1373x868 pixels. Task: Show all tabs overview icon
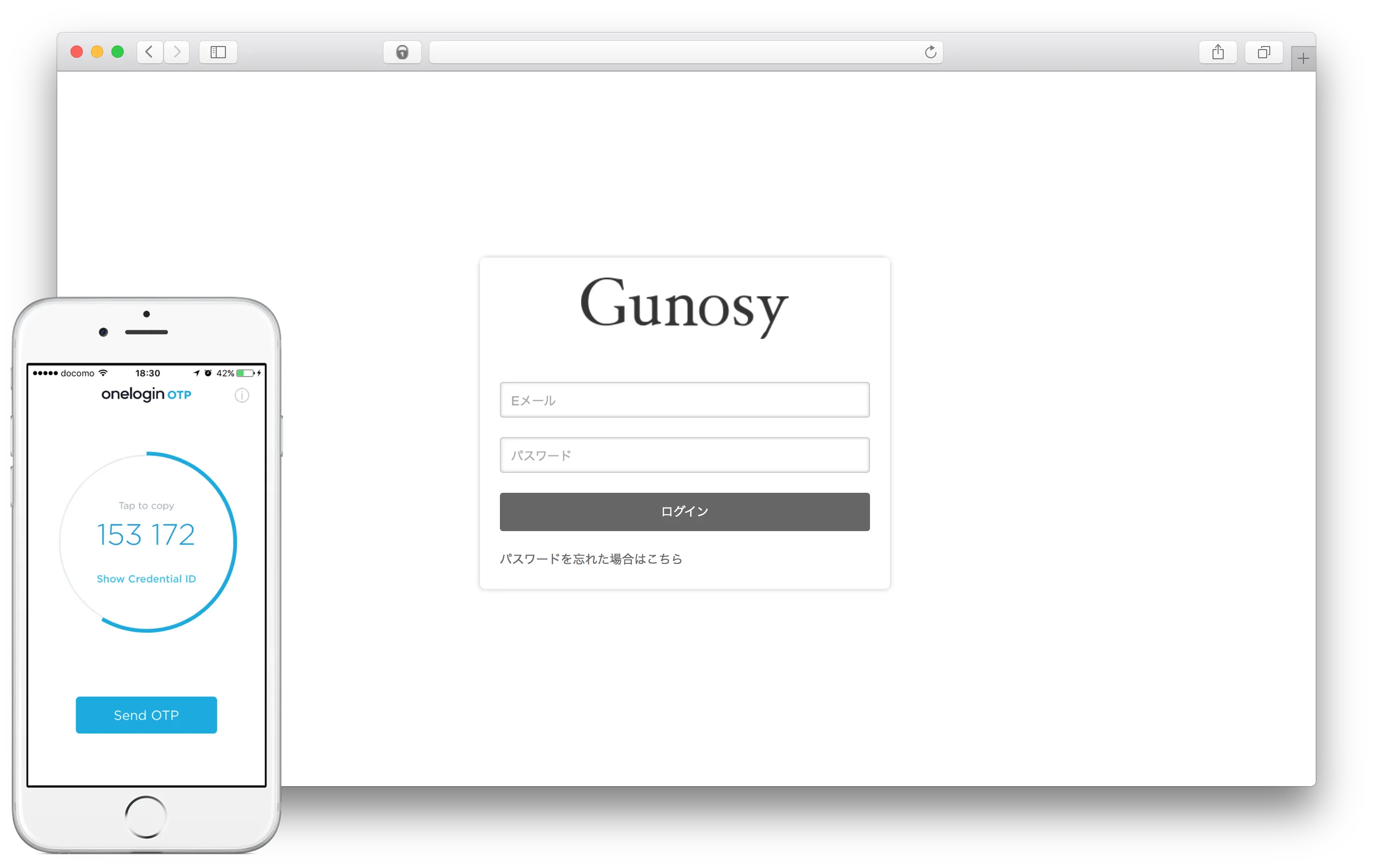(1264, 52)
